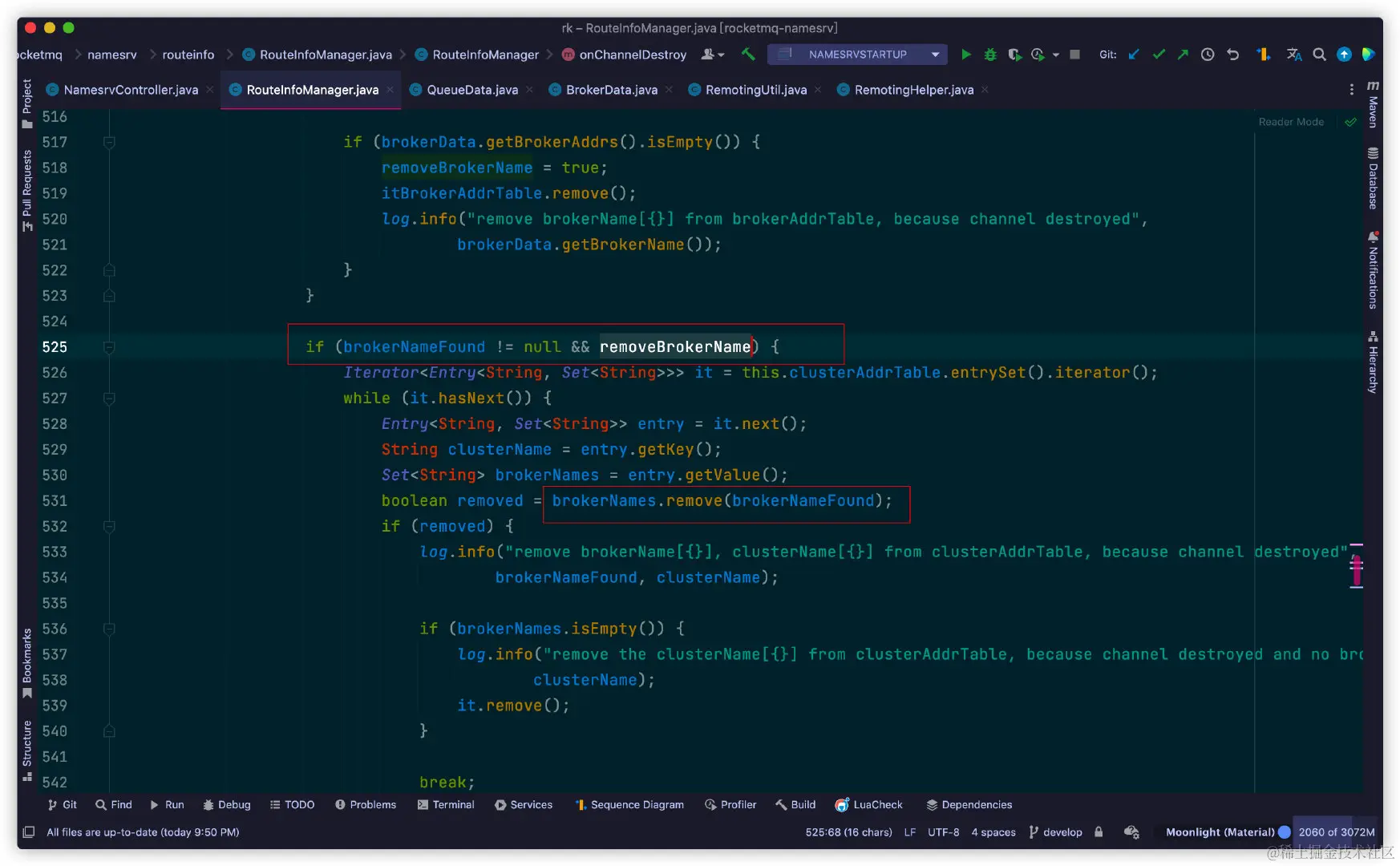Click the blue IDE update arrow icon
The height and width of the screenshot is (866, 1400).
coord(1344,55)
